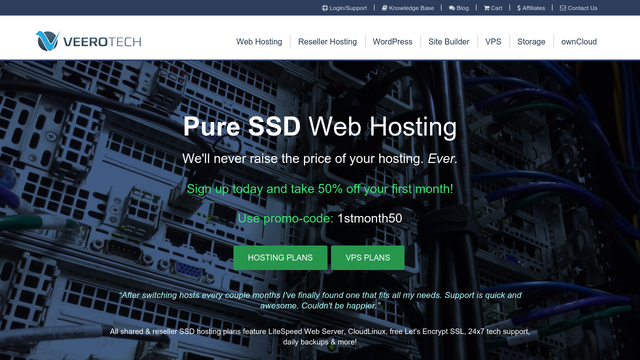Select the Storage navigation item
The image size is (640, 360).
pyautogui.click(x=531, y=42)
